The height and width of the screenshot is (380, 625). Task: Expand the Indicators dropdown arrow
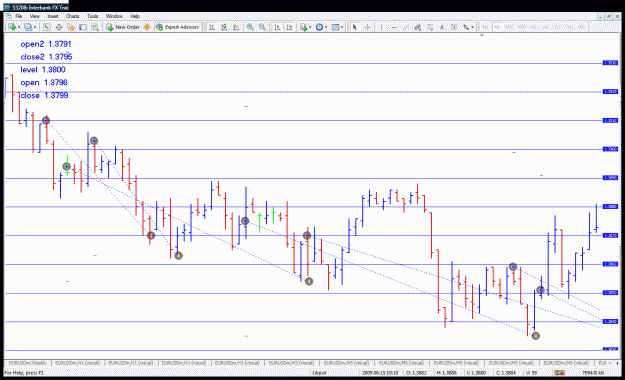(311, 27)
